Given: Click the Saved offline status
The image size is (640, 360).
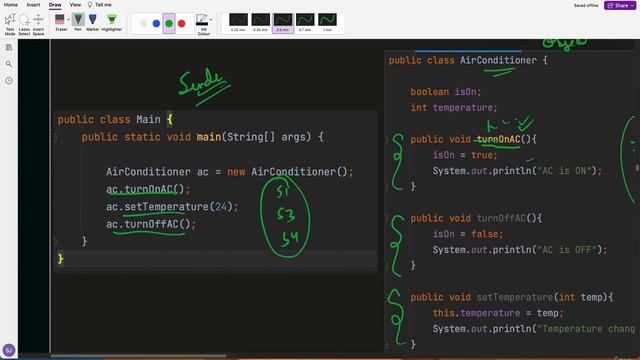Looking at the screenshot, I should [586, 5].
